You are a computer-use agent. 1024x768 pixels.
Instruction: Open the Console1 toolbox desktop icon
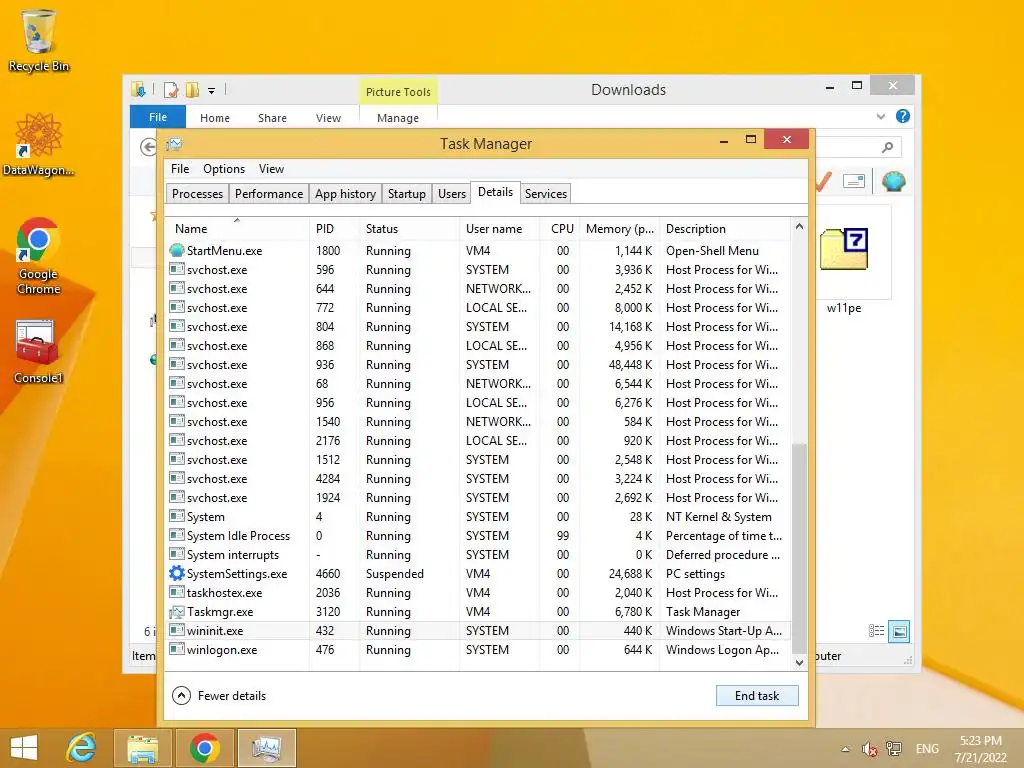coord(38,351)
